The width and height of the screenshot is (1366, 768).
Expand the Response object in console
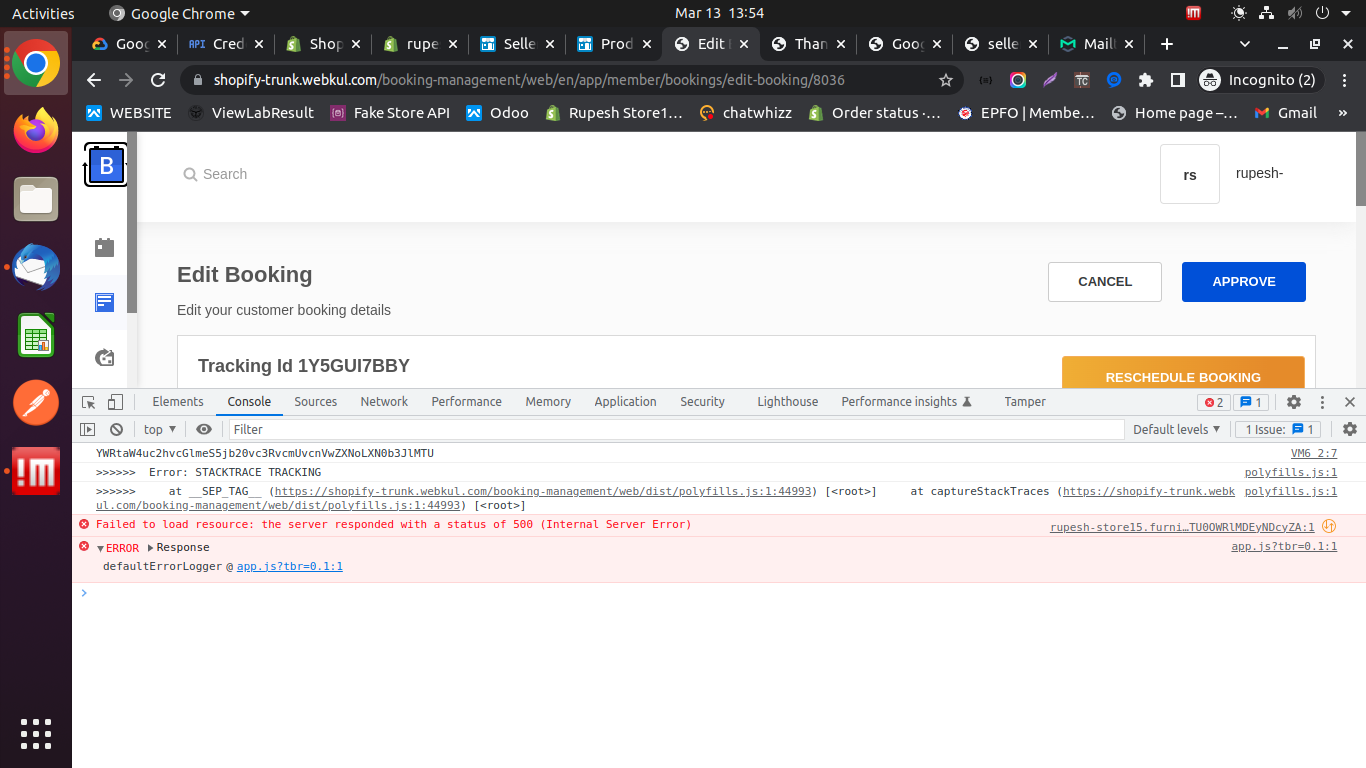[151, 547]
